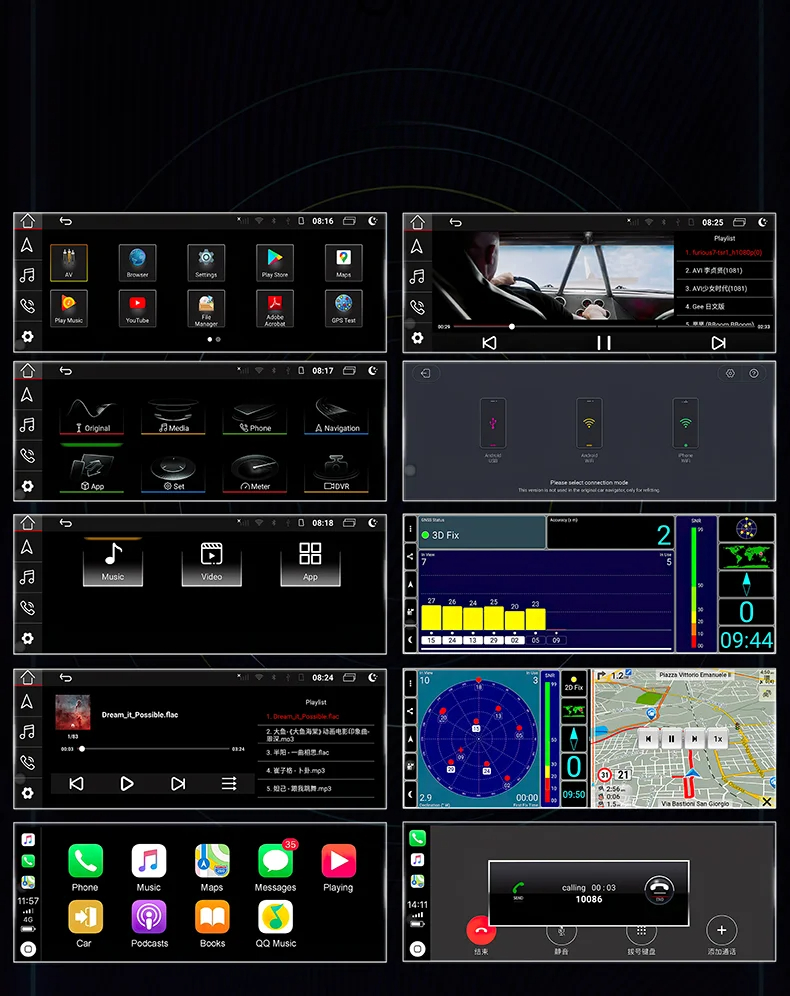Hang up via END icon in the calling popup
The width and height of the screenshot is (790, 996).
[x=659, y=889]
